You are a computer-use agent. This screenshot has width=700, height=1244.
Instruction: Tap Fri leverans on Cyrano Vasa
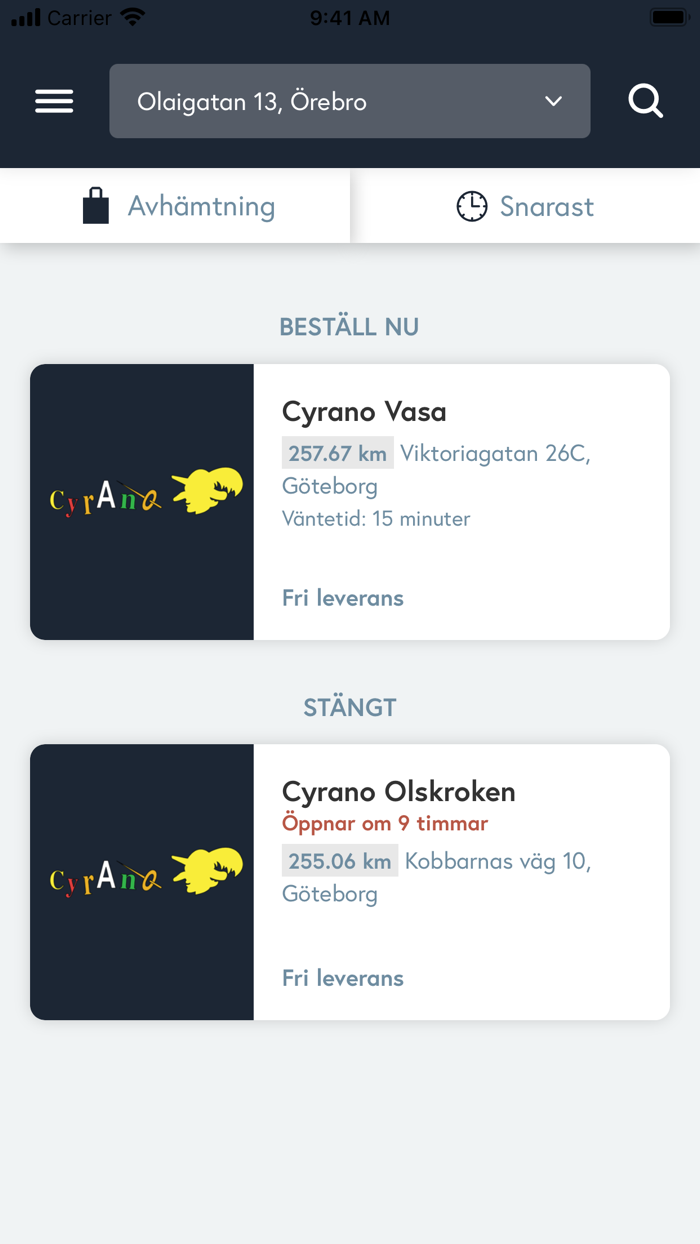(342, 597)
